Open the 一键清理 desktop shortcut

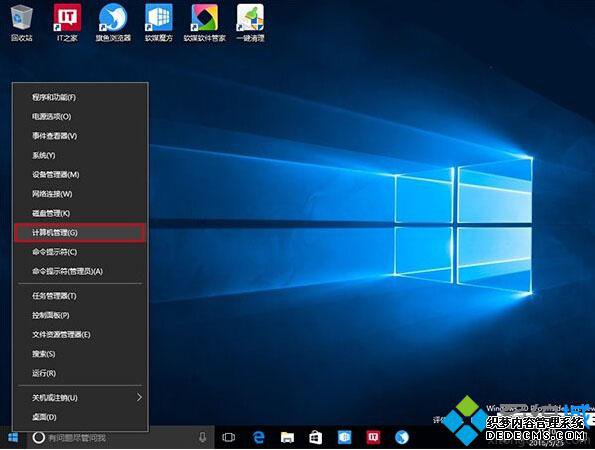pos(250,22)
